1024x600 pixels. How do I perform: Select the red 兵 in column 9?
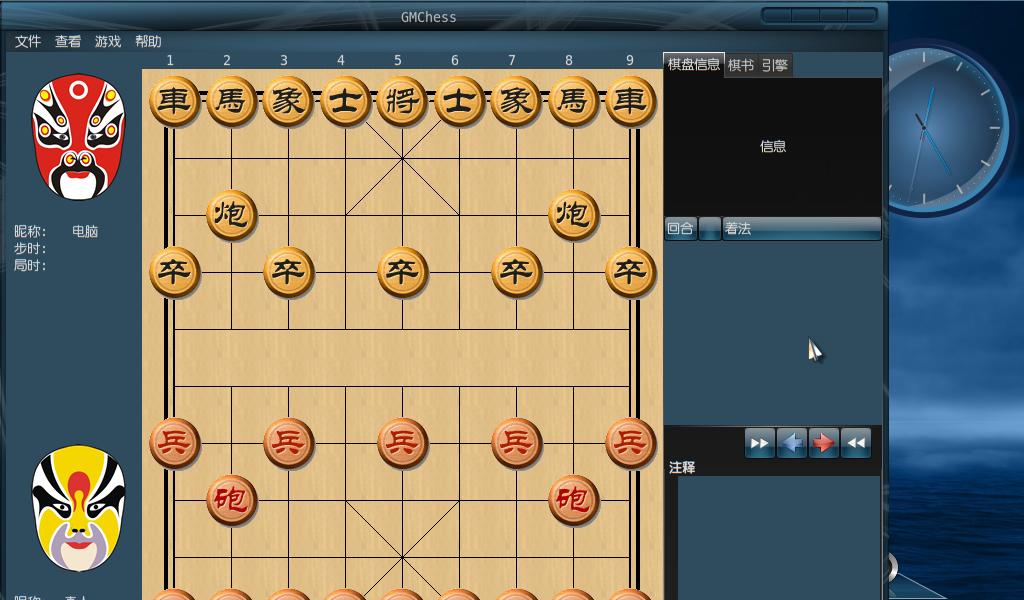(630, 443)
